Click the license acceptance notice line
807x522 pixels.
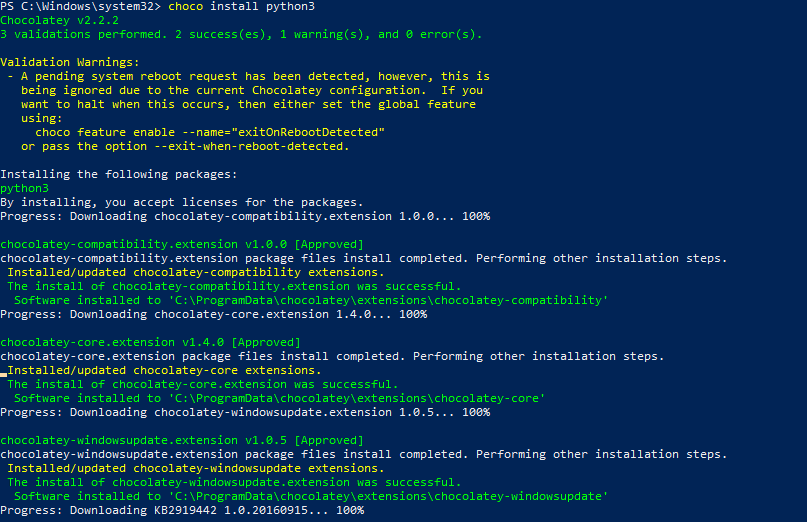tap(182, 202)
